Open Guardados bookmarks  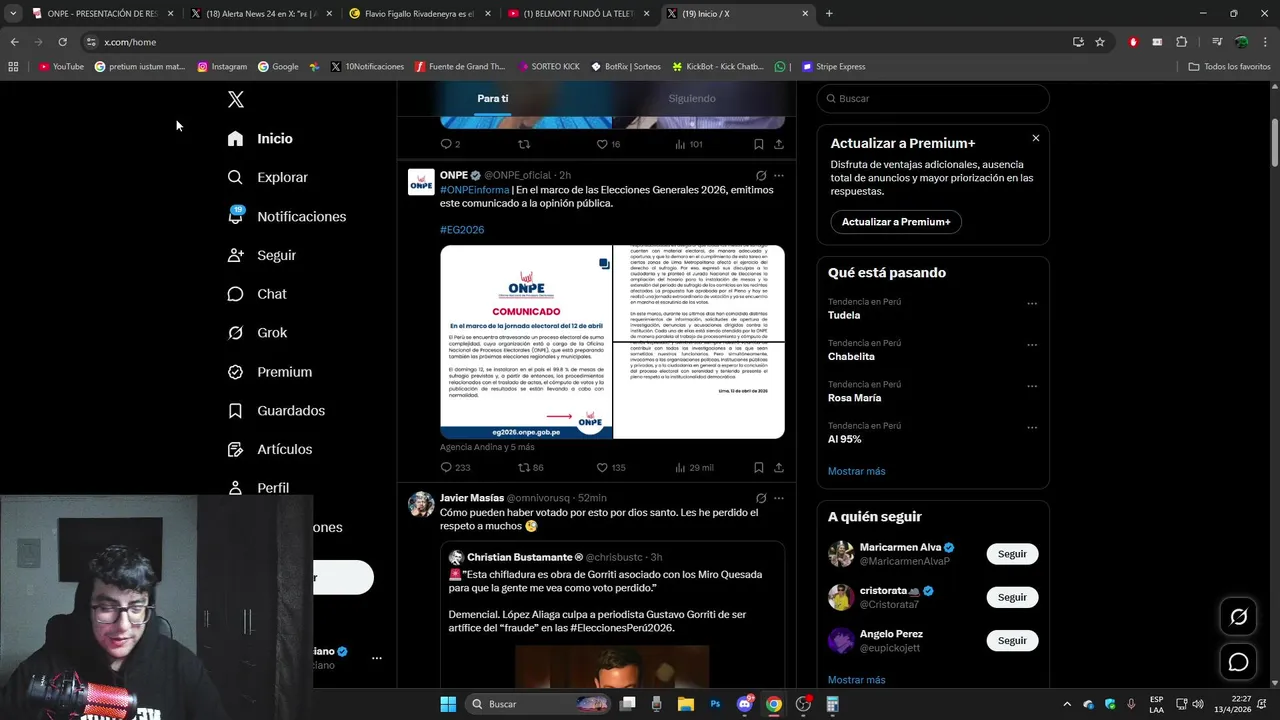click(275, 411)
